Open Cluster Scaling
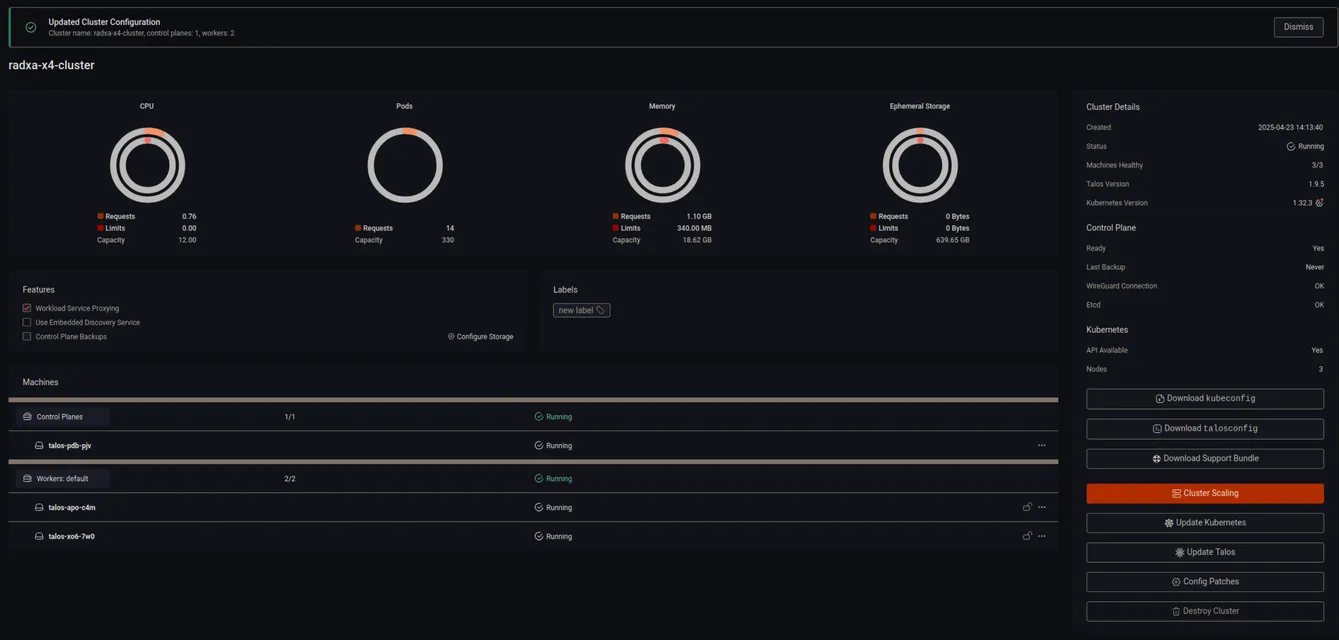 pyautogui.click(x=1205, y=493)
